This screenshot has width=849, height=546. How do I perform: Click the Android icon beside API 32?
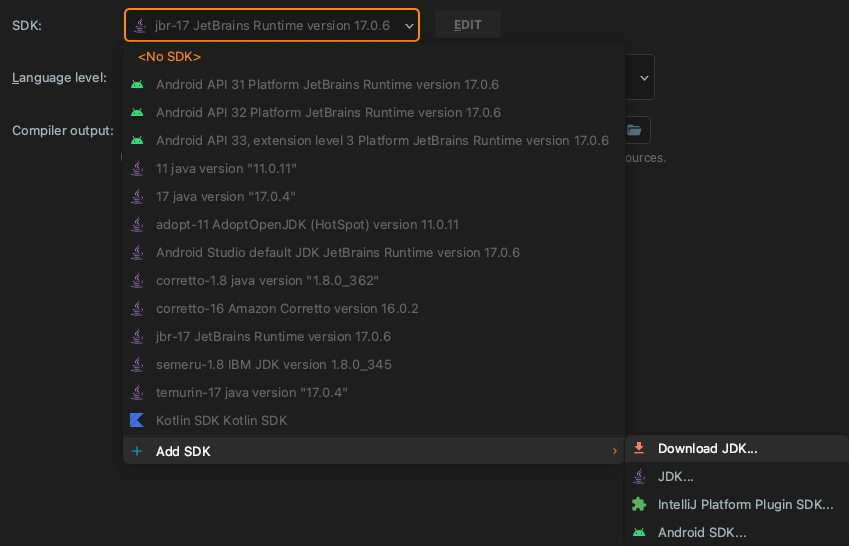pyautogui.click(x=137, y=113)
